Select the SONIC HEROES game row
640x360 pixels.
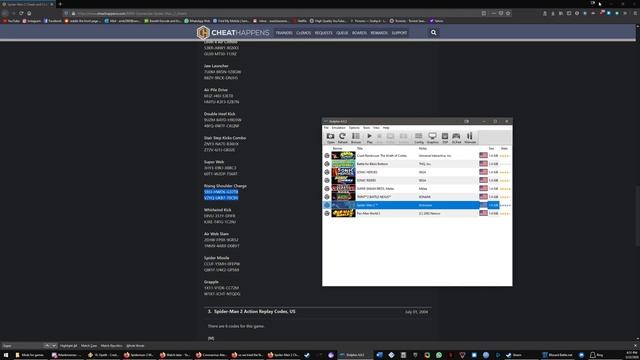pos(417,172)
